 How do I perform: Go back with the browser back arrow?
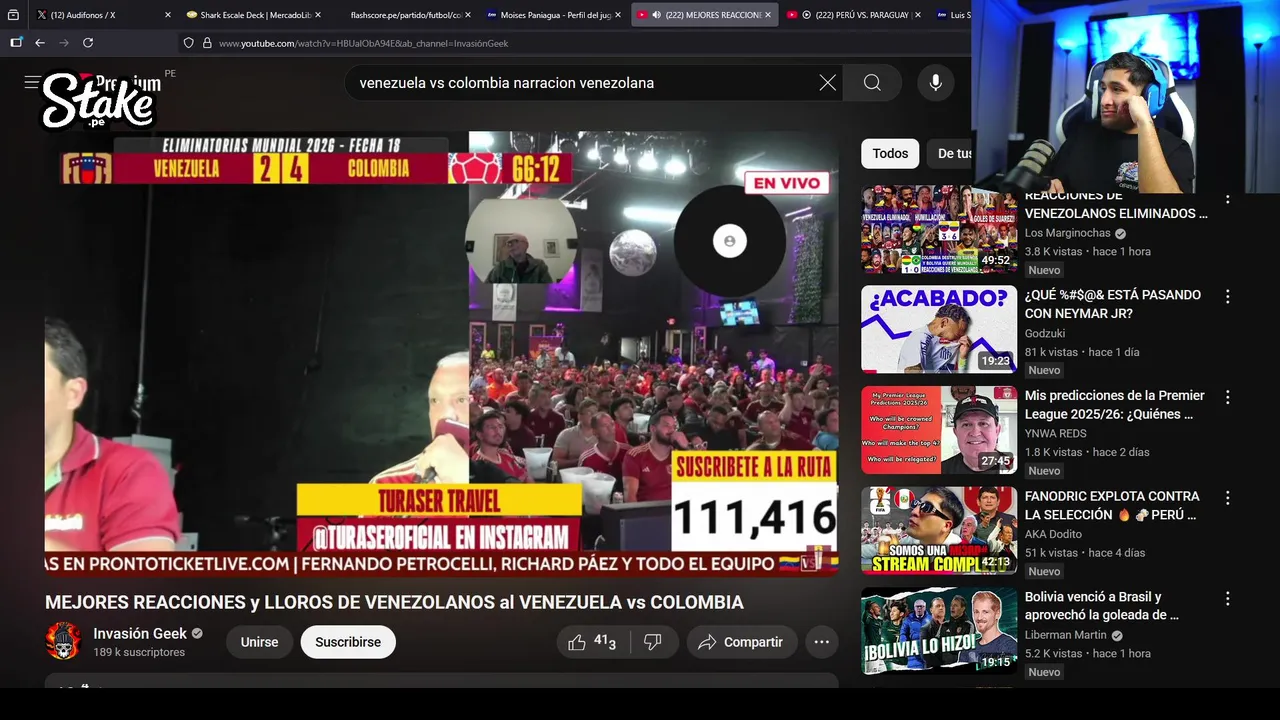click(x=40, y=43)
